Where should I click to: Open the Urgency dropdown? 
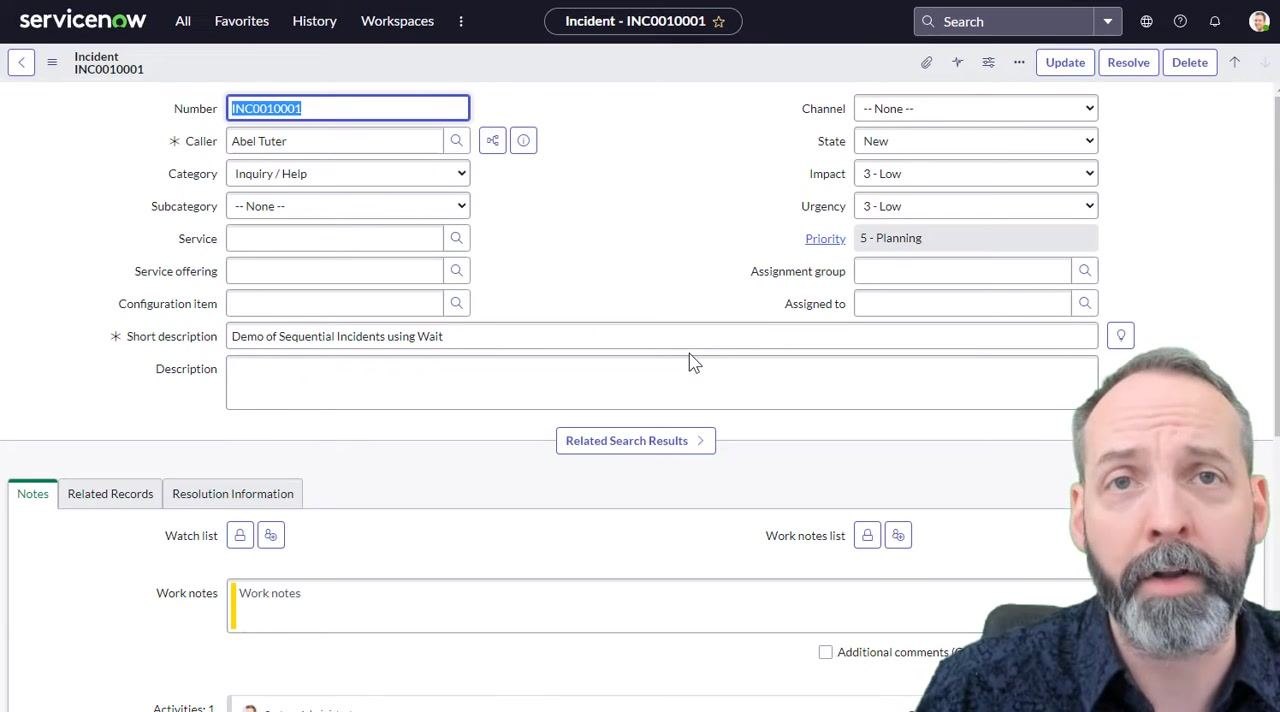coord(976,206)
